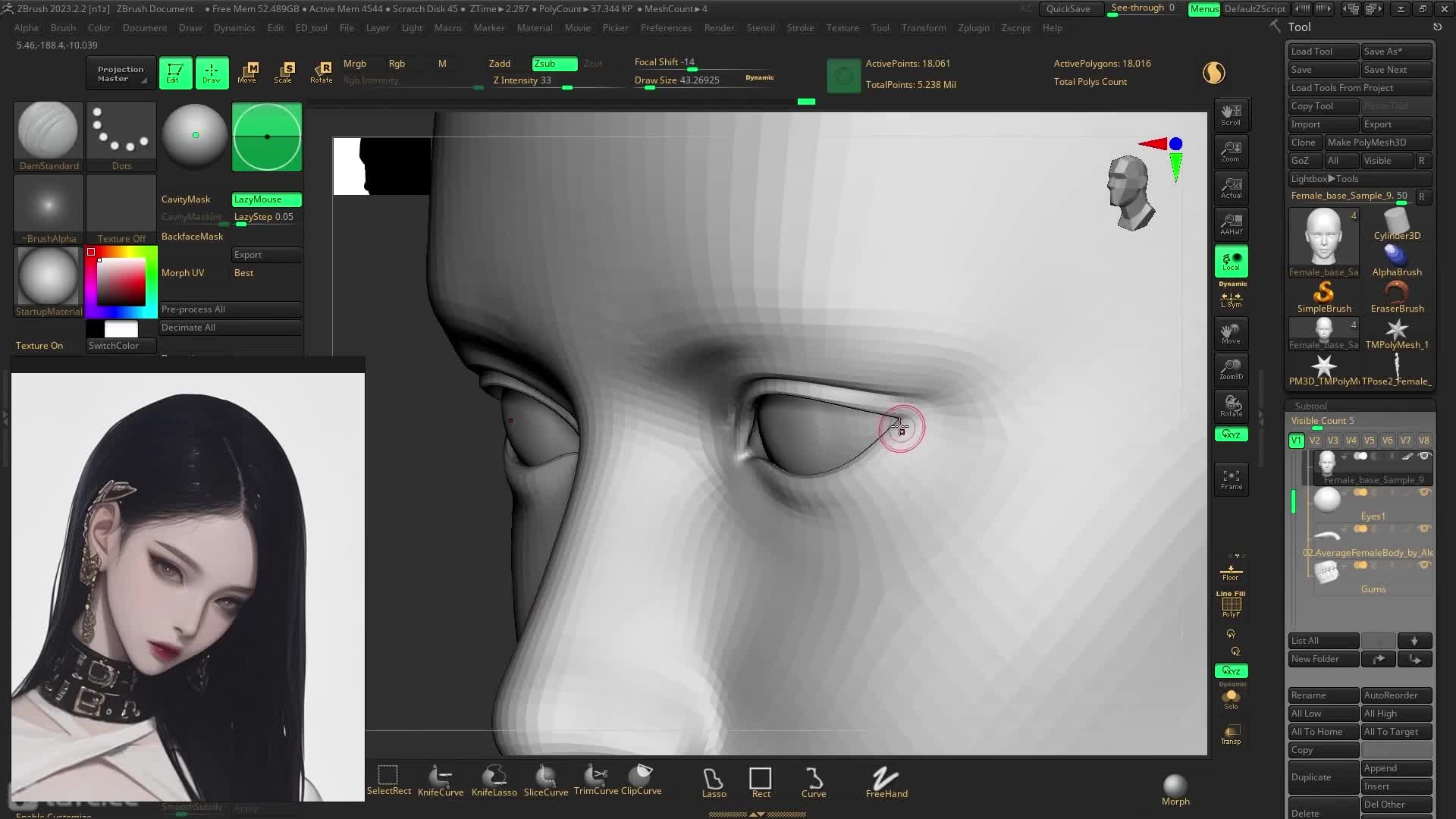Hide the Eyes1 subtool eye icon

[x=1424, y=493]
